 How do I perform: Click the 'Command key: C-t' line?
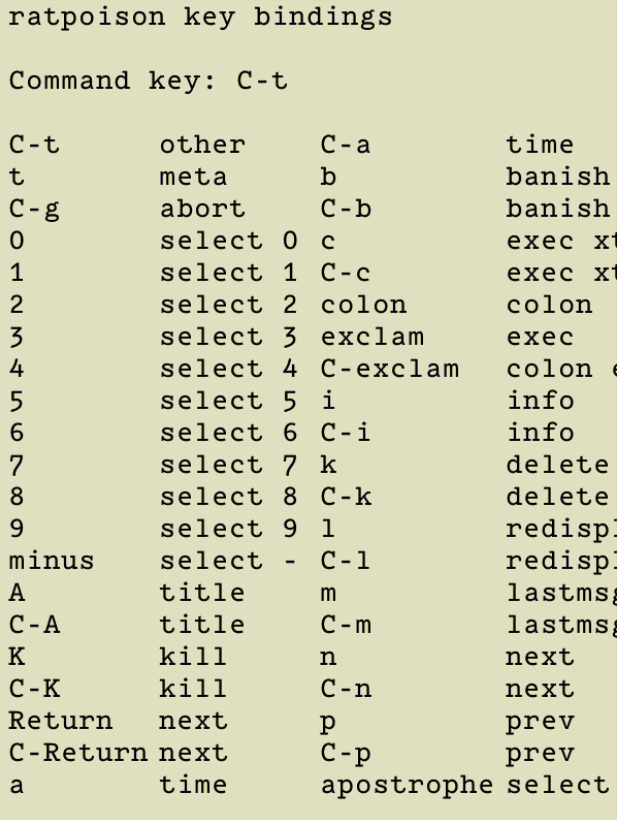(x=148, y=81)
